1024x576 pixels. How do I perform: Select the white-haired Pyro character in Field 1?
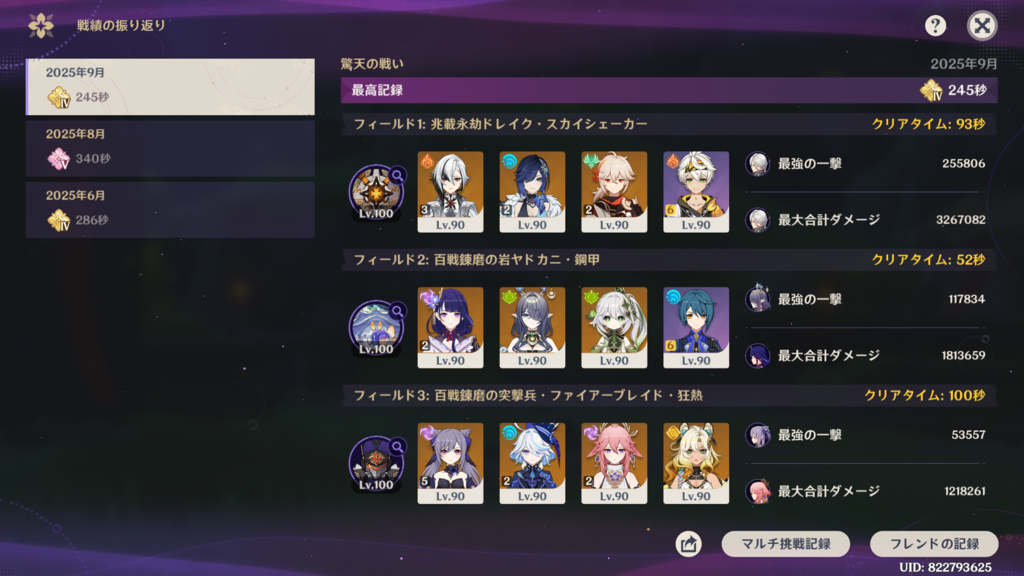pos(451,192)
